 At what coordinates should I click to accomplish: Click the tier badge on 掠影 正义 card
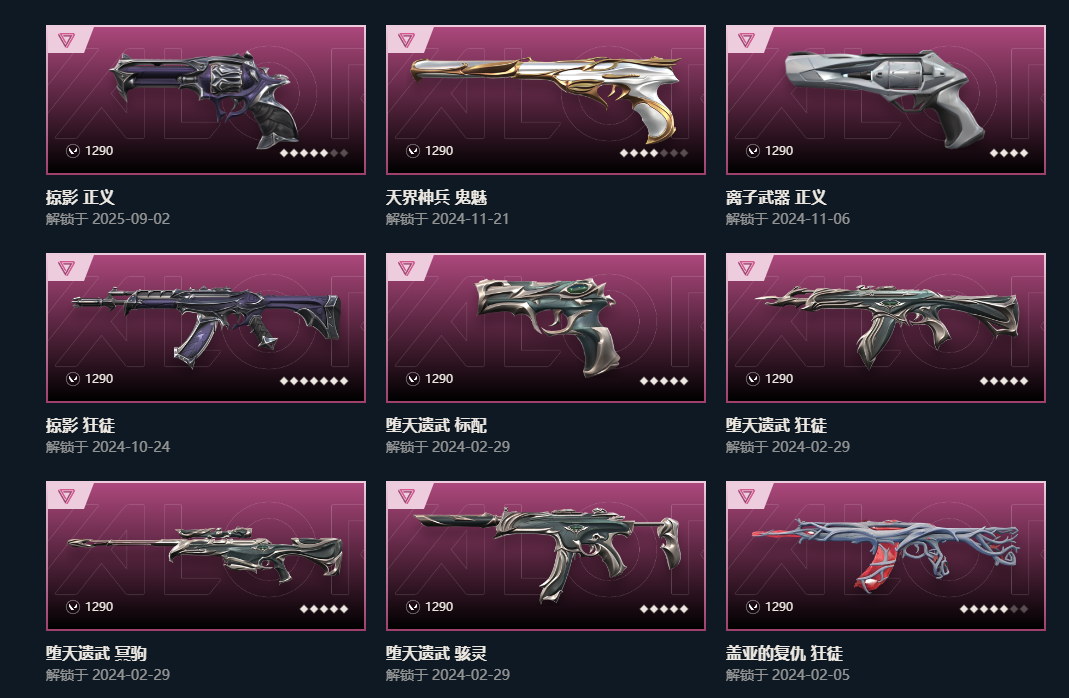click(66, 40)
